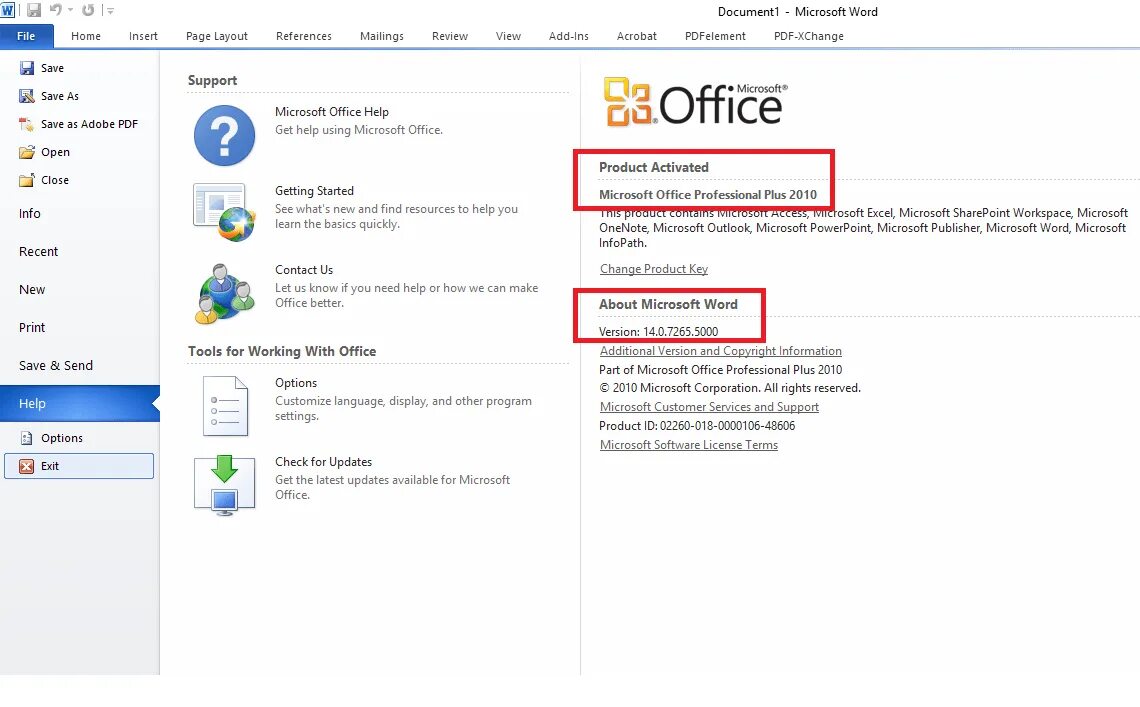This screenshot has width=1140, height=707.
Task: Click the Options document list icon
Action: [x=225, y=406]
